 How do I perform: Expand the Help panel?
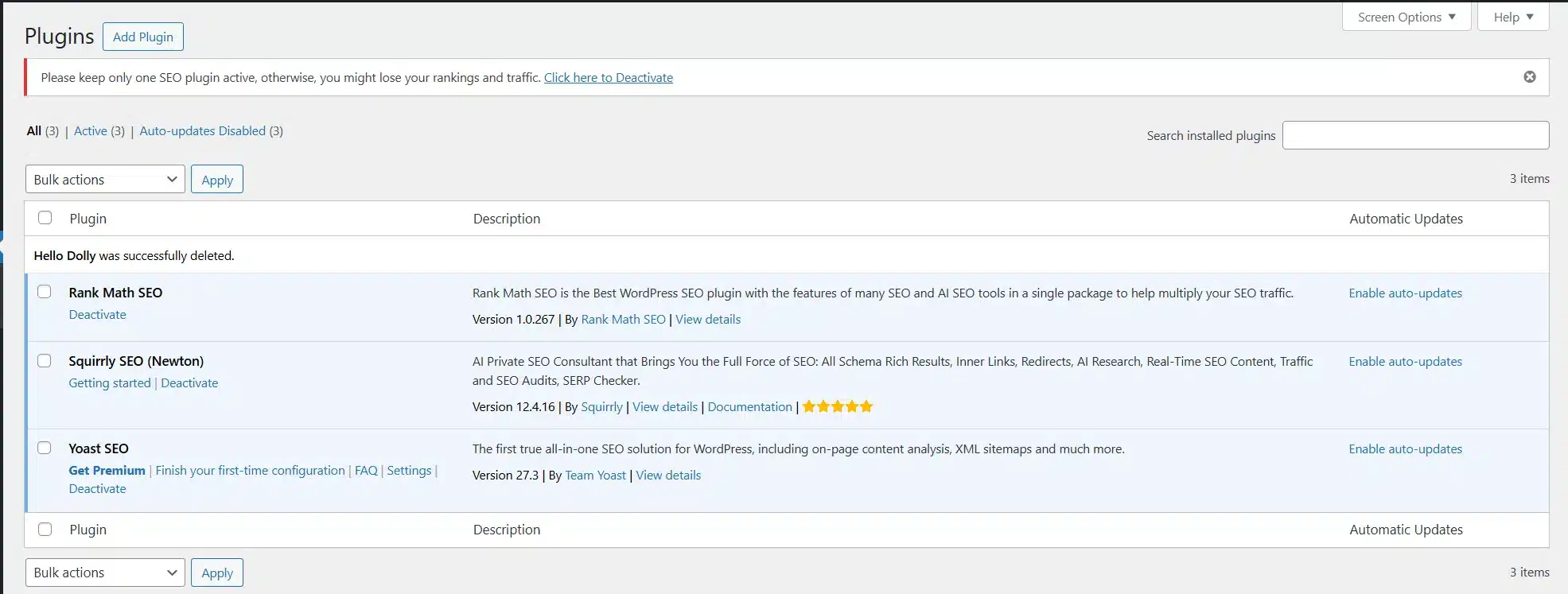(x=1512, y=17)
